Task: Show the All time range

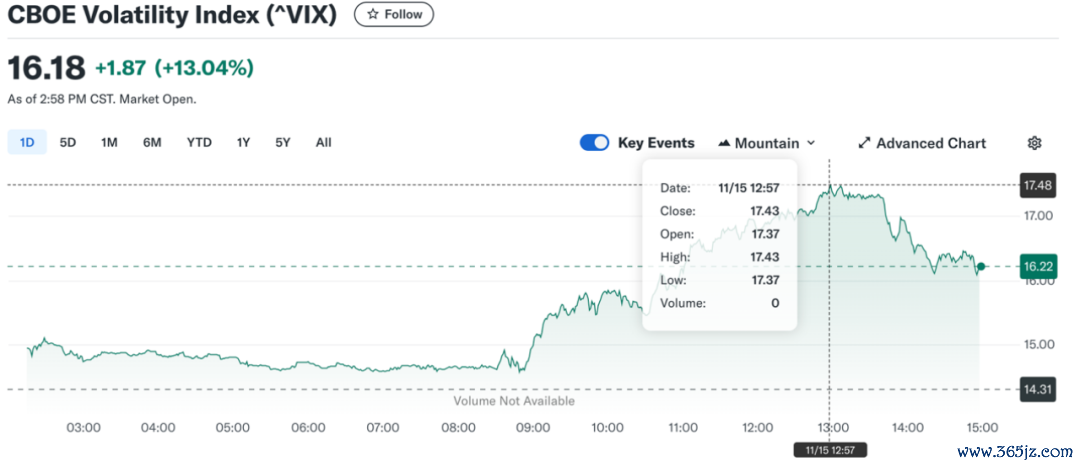Action: [323, 143]
